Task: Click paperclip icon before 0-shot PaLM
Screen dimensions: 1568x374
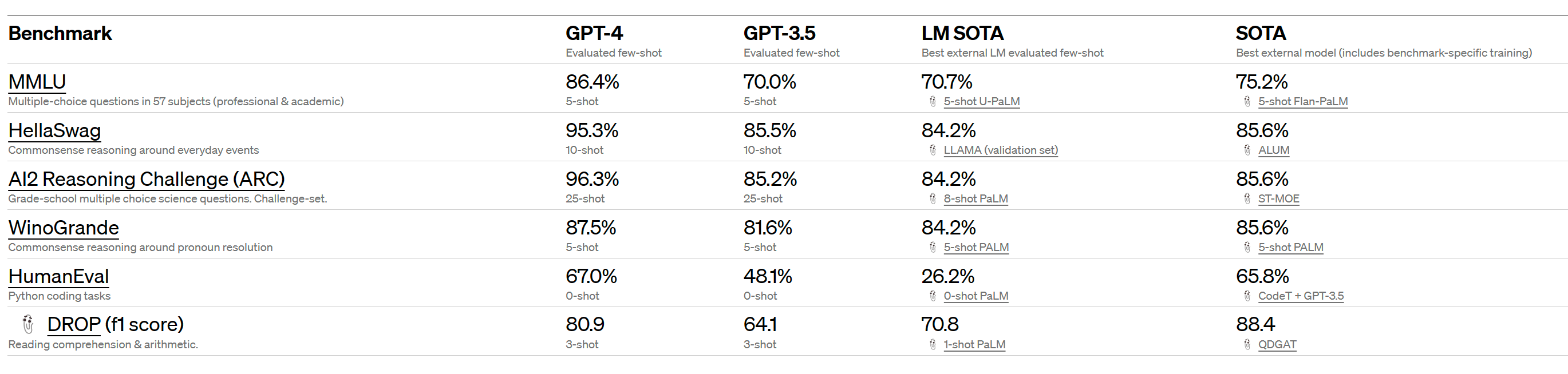Action: coord(933,296)
